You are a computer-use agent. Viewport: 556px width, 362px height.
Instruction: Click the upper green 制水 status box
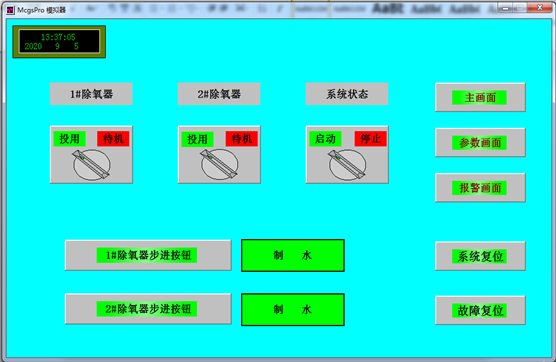[293, 255]
